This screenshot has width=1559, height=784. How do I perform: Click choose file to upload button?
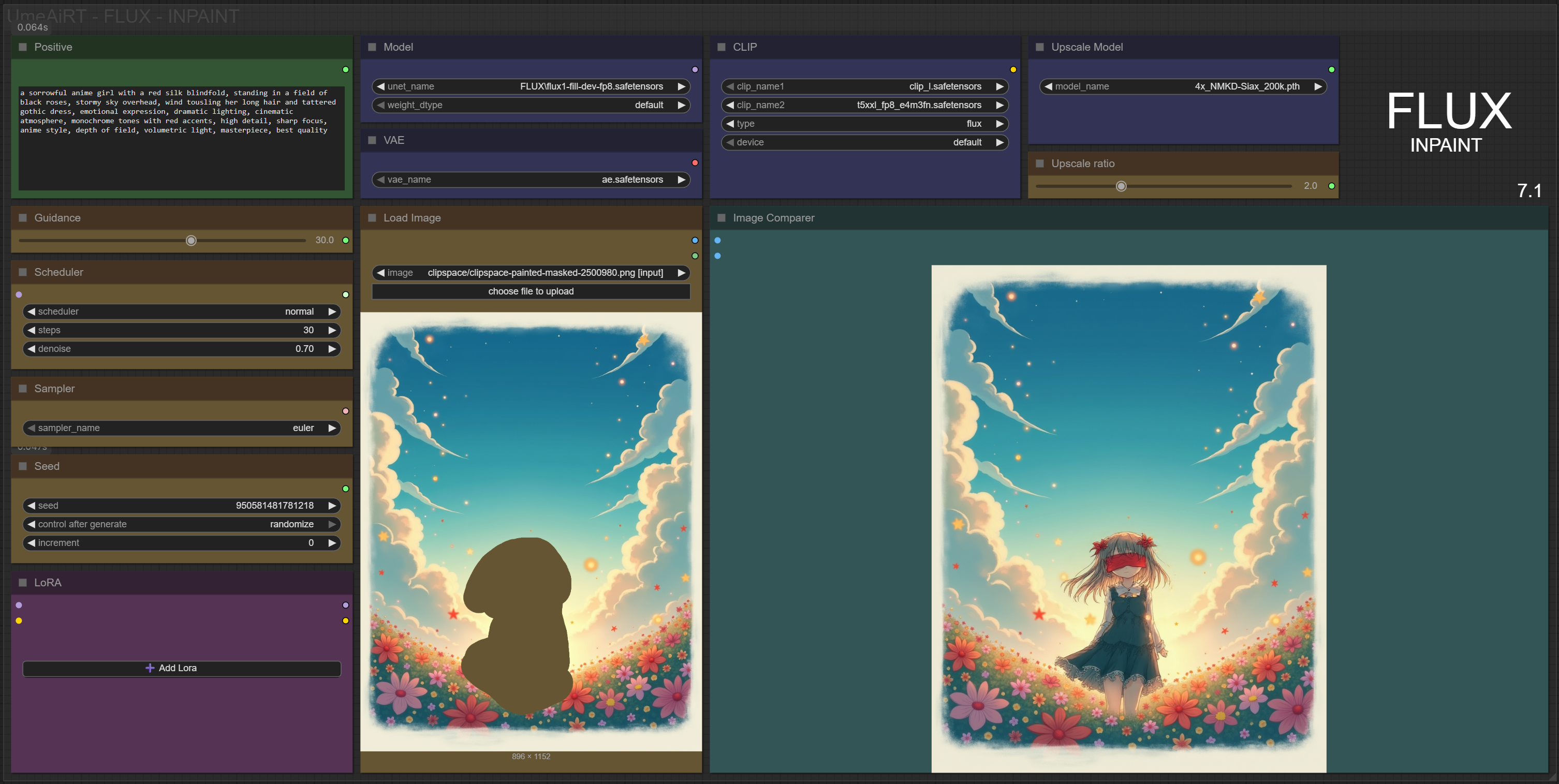tap(531, 291)
